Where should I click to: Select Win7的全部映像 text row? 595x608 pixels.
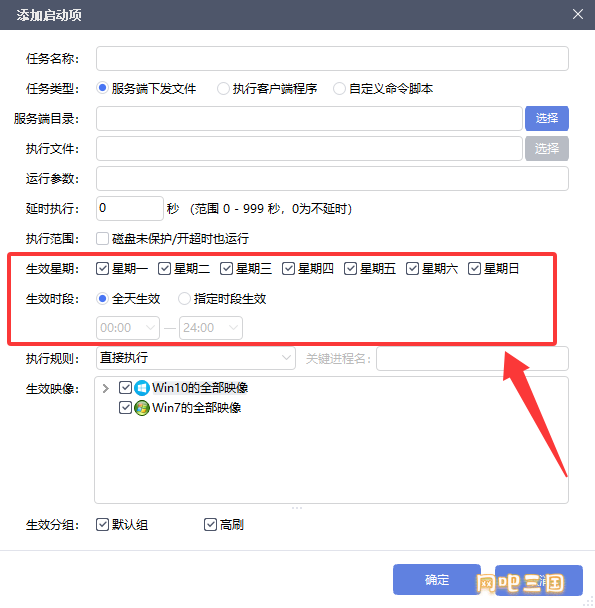click(x=197, y=408)
